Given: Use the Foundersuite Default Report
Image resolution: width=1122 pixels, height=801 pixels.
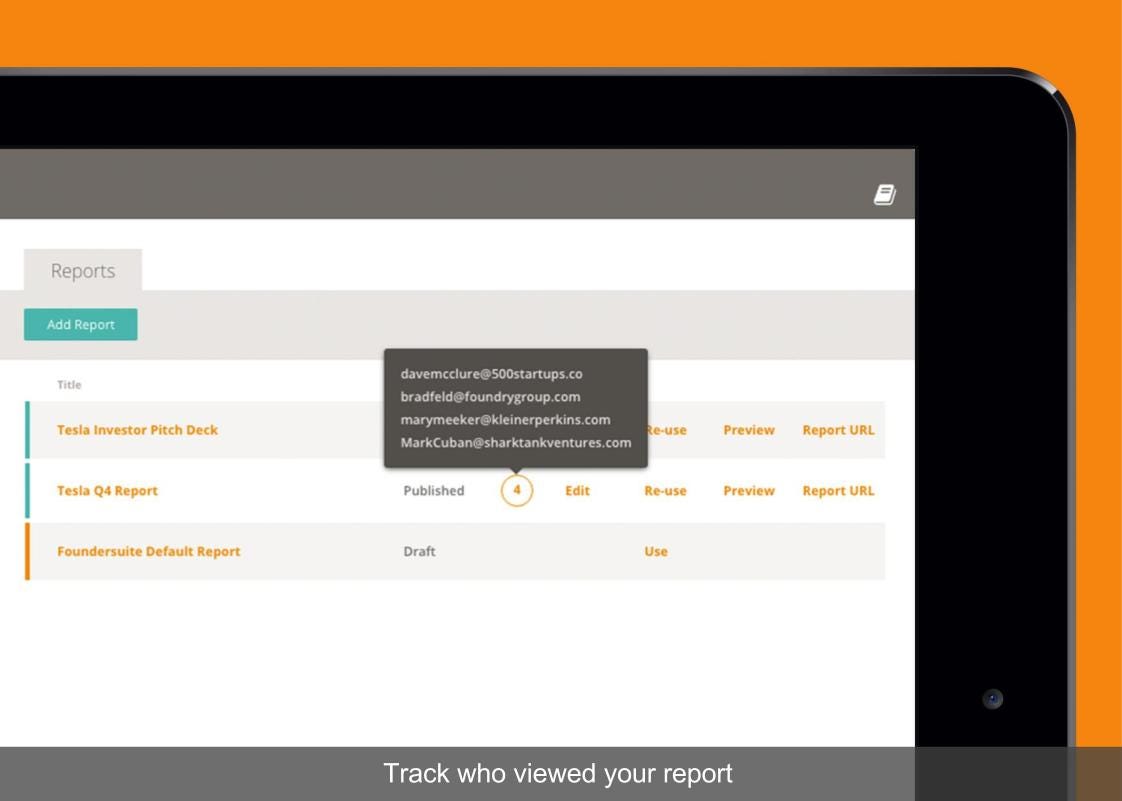Looking at the screenshot, I should [x=656, y=551].
